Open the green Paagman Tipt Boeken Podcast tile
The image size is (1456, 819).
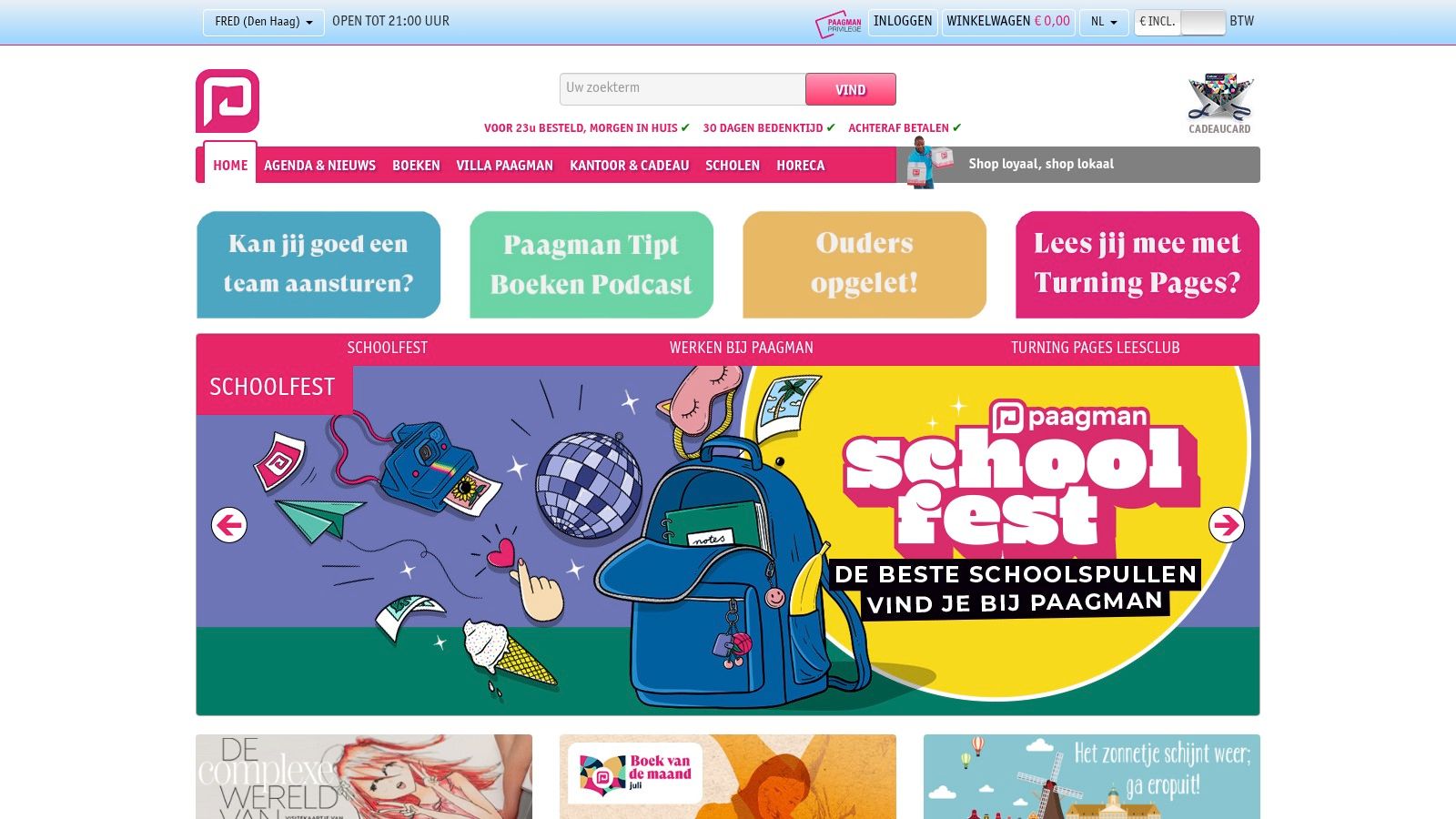[x=591, y=265]
